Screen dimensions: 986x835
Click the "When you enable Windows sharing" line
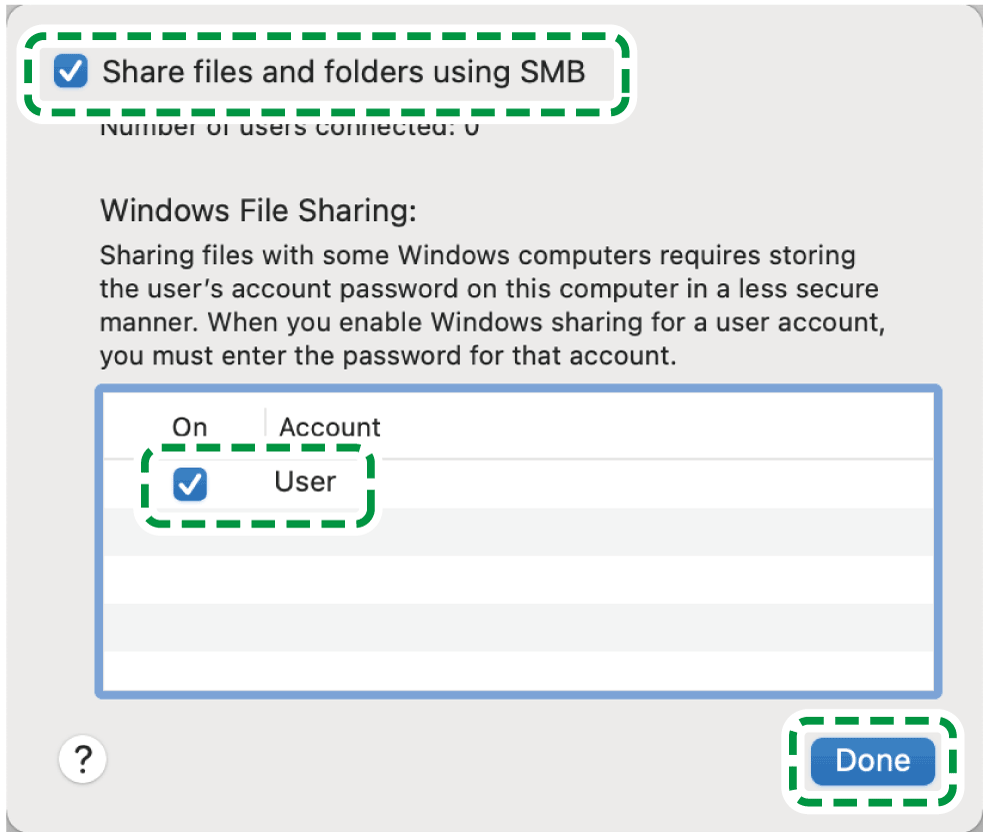coord(495,323)
